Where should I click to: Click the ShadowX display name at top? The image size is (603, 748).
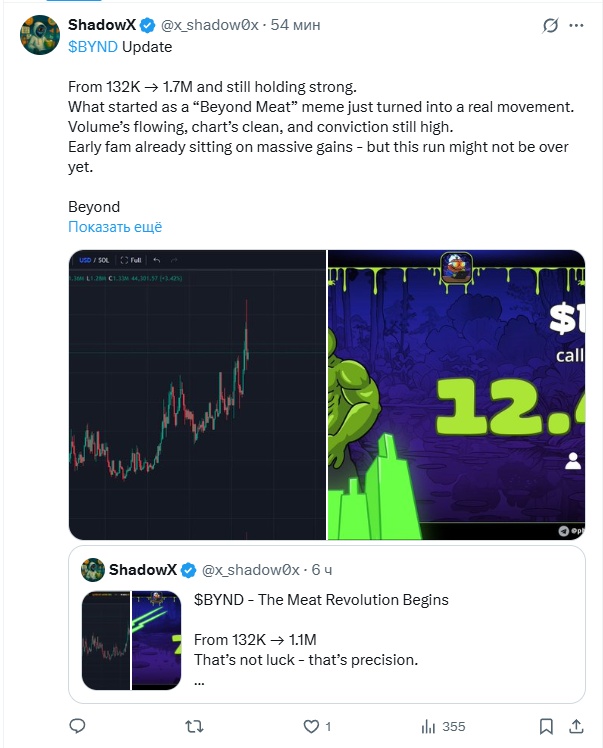(x=102, y=25)
